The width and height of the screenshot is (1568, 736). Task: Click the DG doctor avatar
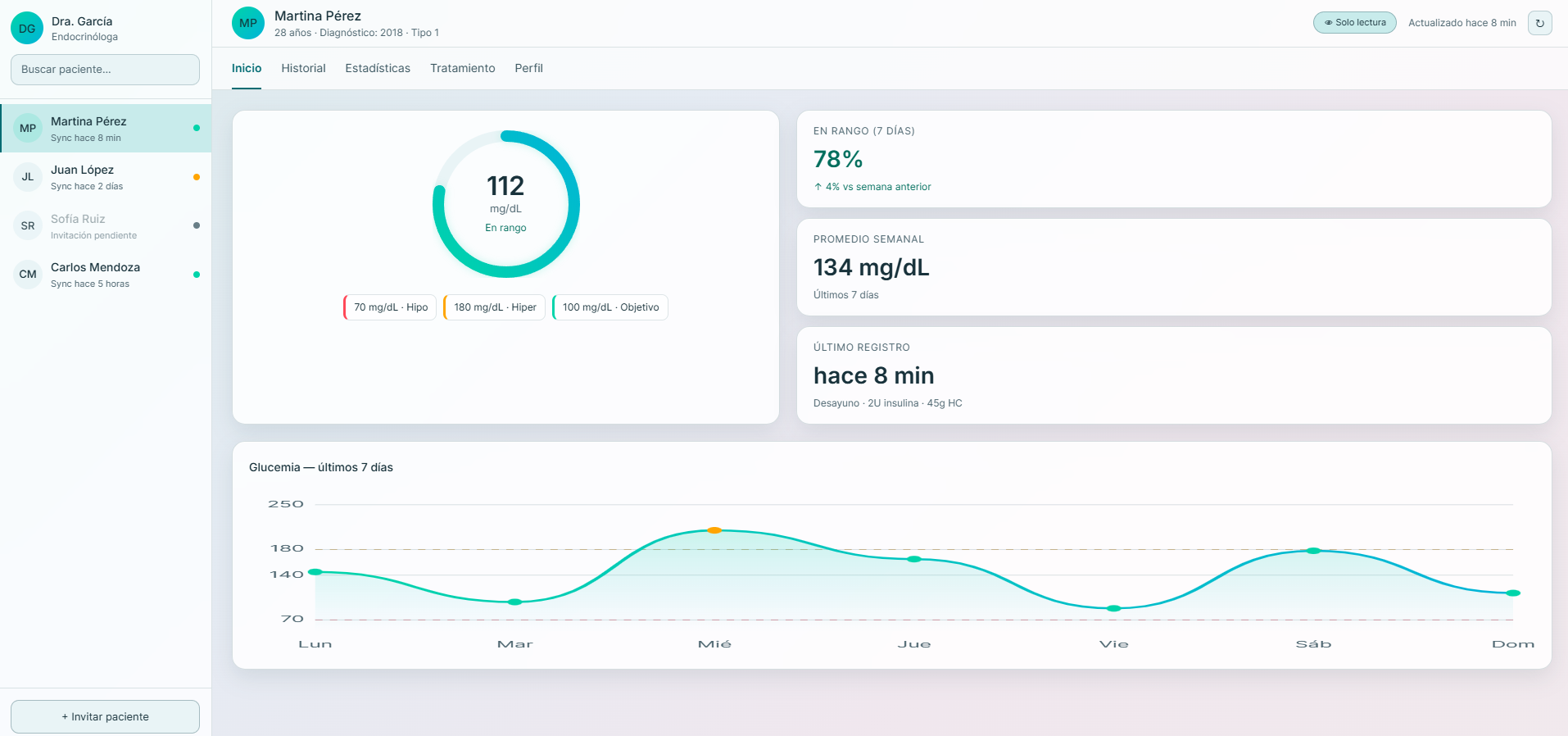click(x=27, y=28)
